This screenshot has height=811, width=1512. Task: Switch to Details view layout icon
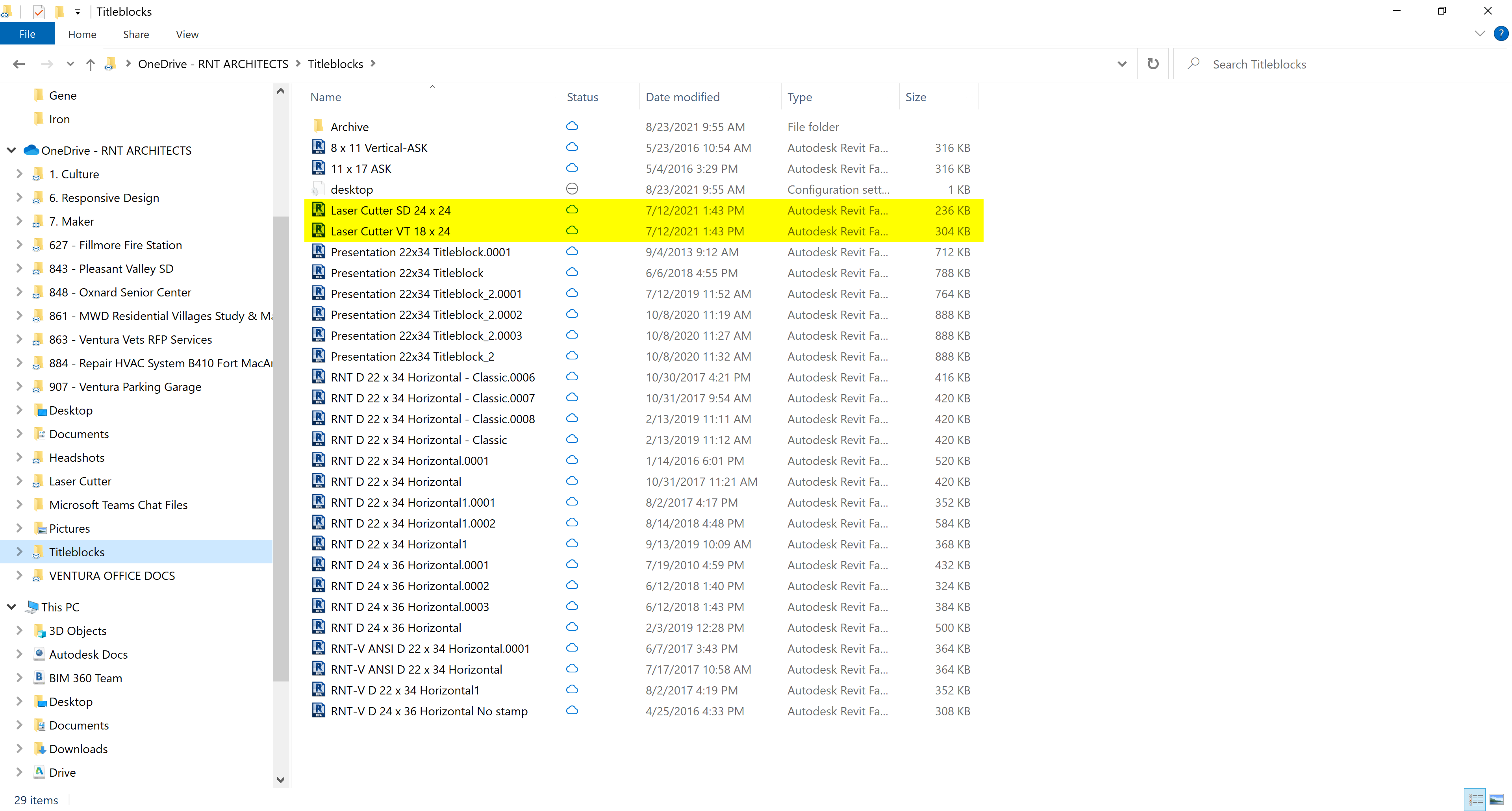coord(1475,799)
